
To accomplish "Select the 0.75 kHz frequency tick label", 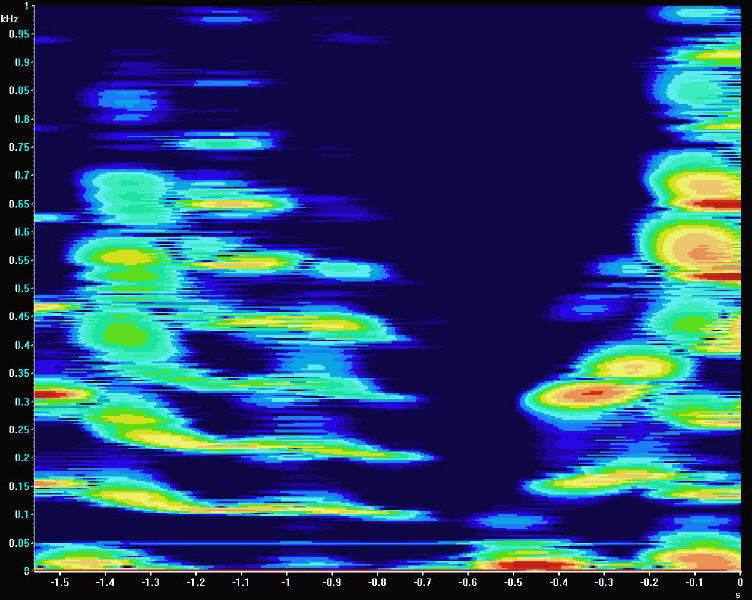I will [19, 146].
